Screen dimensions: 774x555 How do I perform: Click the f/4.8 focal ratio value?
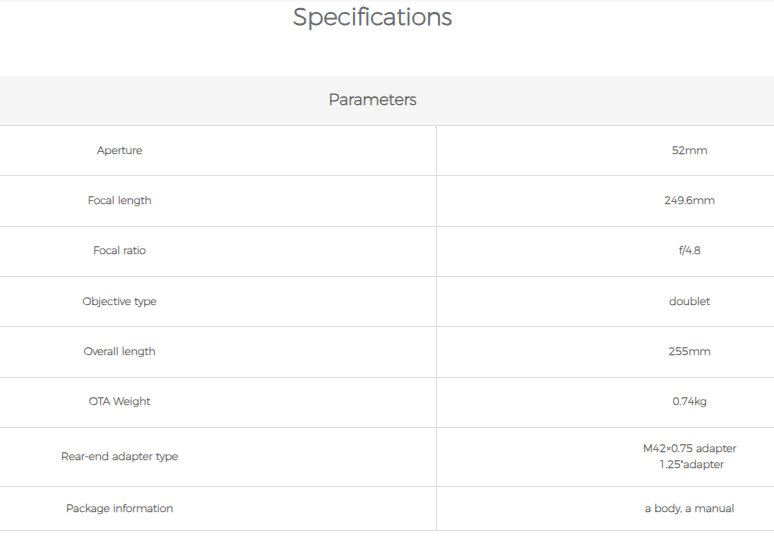click(x=689, y=250)
